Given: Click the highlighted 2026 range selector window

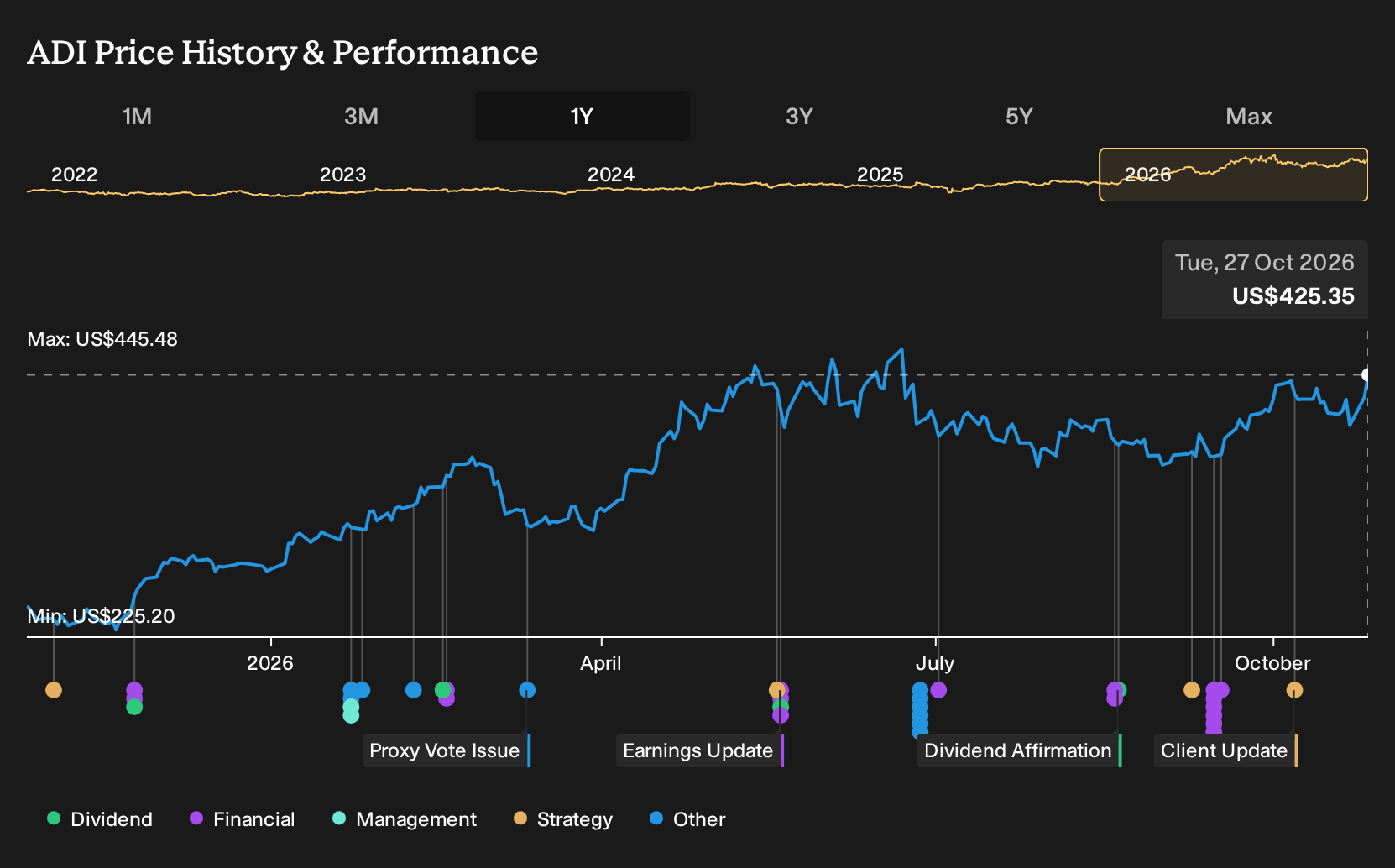Looking at the screenshot, I should click(1234, 175).
